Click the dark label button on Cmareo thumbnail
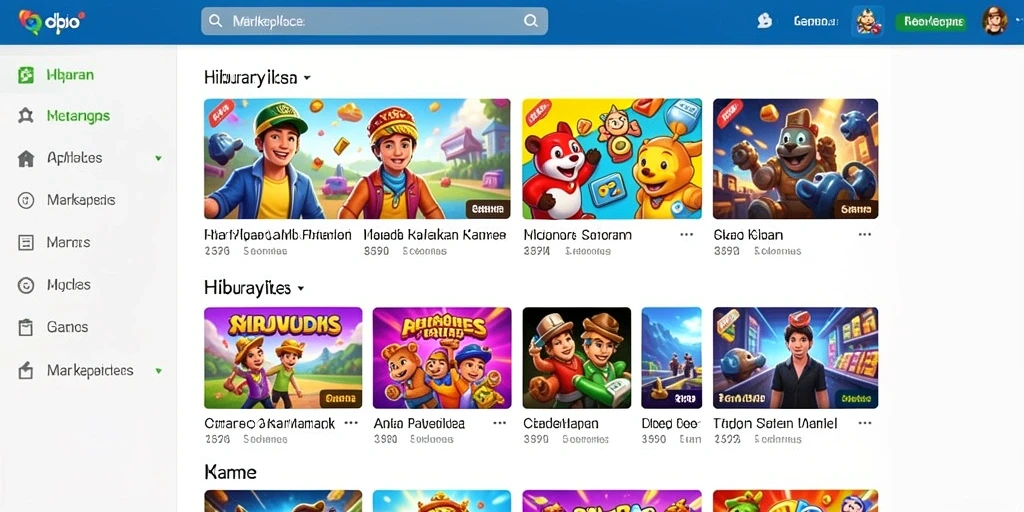 tap(340, 398)
